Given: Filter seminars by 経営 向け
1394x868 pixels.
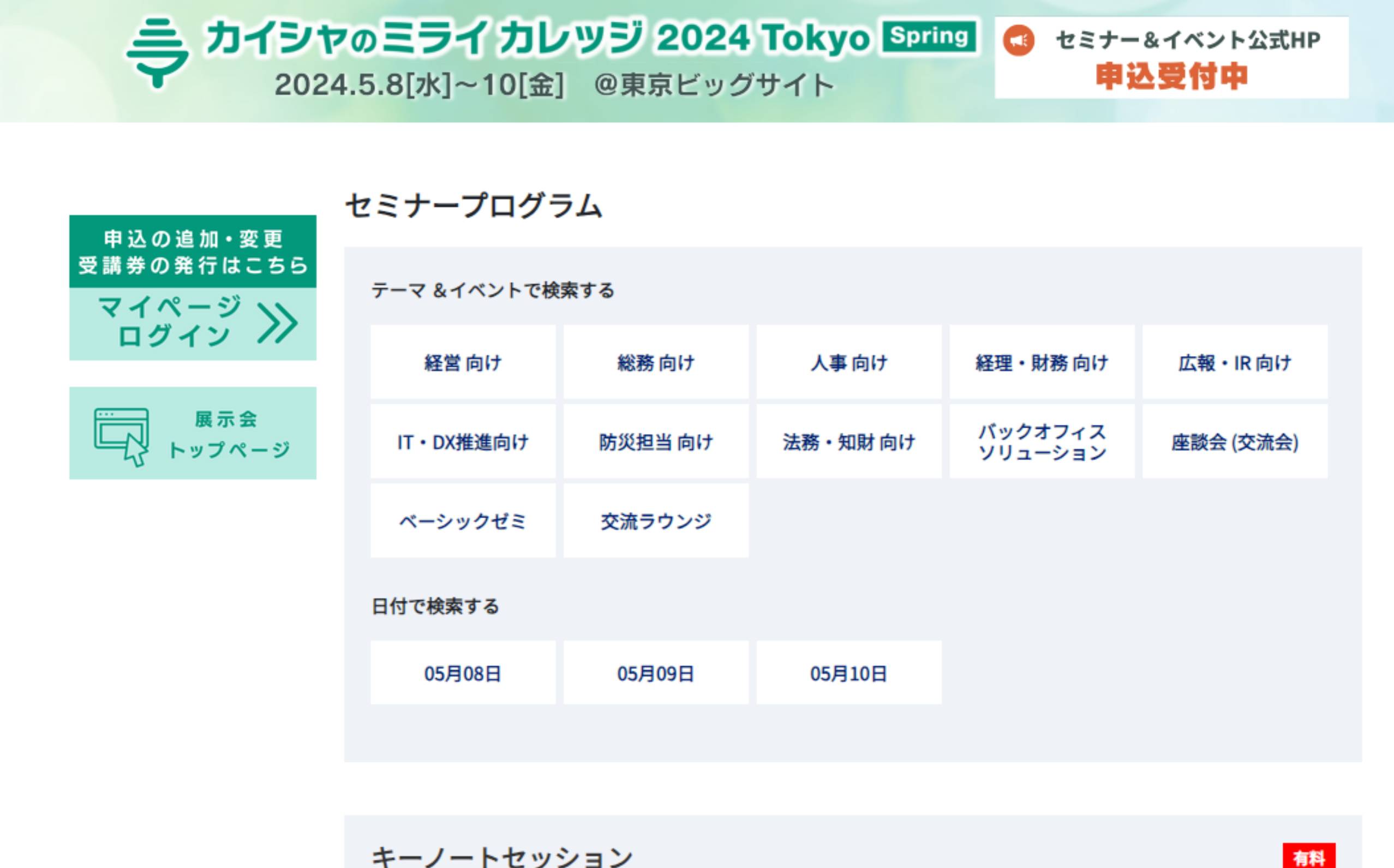Looking at the screenshot, I should click(x=463, y=362).
